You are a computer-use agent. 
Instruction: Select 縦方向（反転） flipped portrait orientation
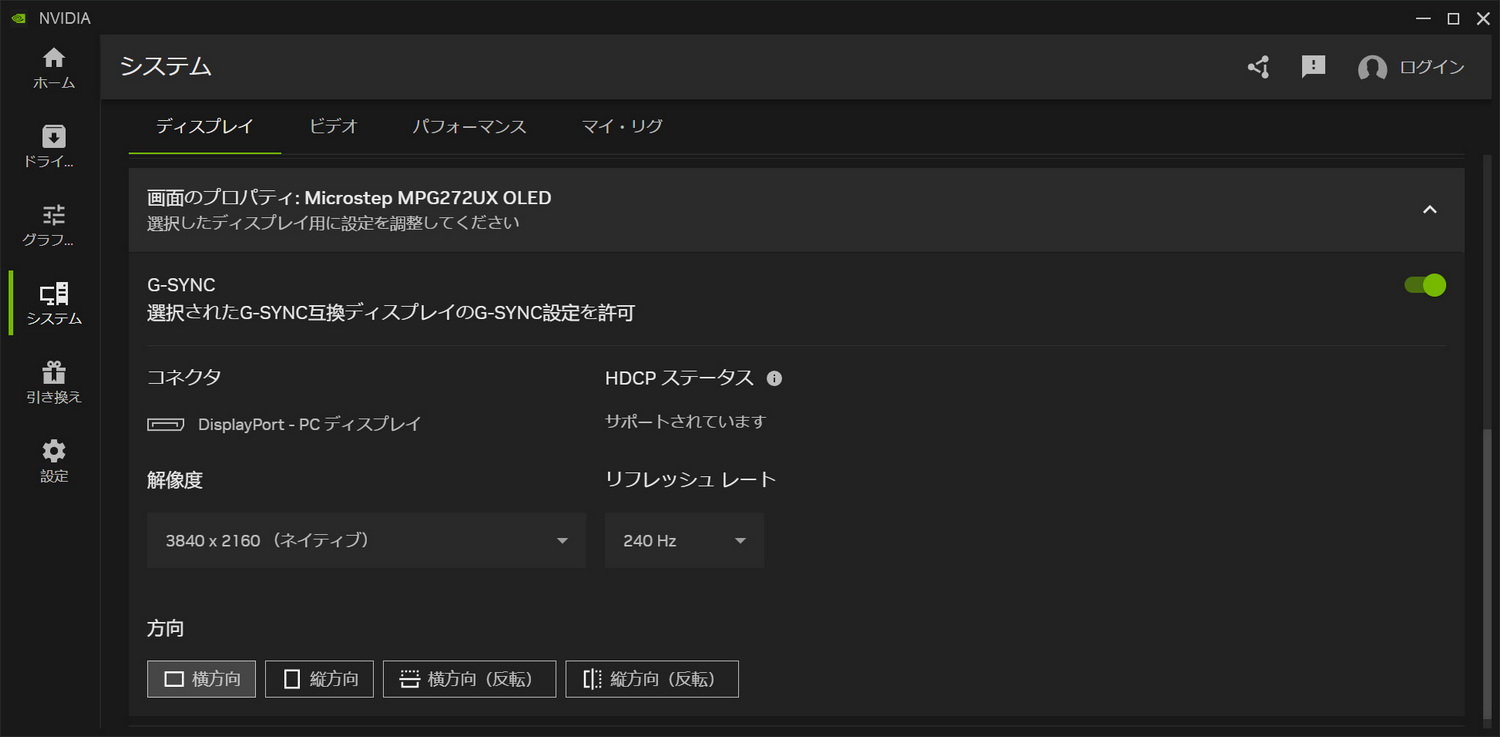[x=652, y=679]
